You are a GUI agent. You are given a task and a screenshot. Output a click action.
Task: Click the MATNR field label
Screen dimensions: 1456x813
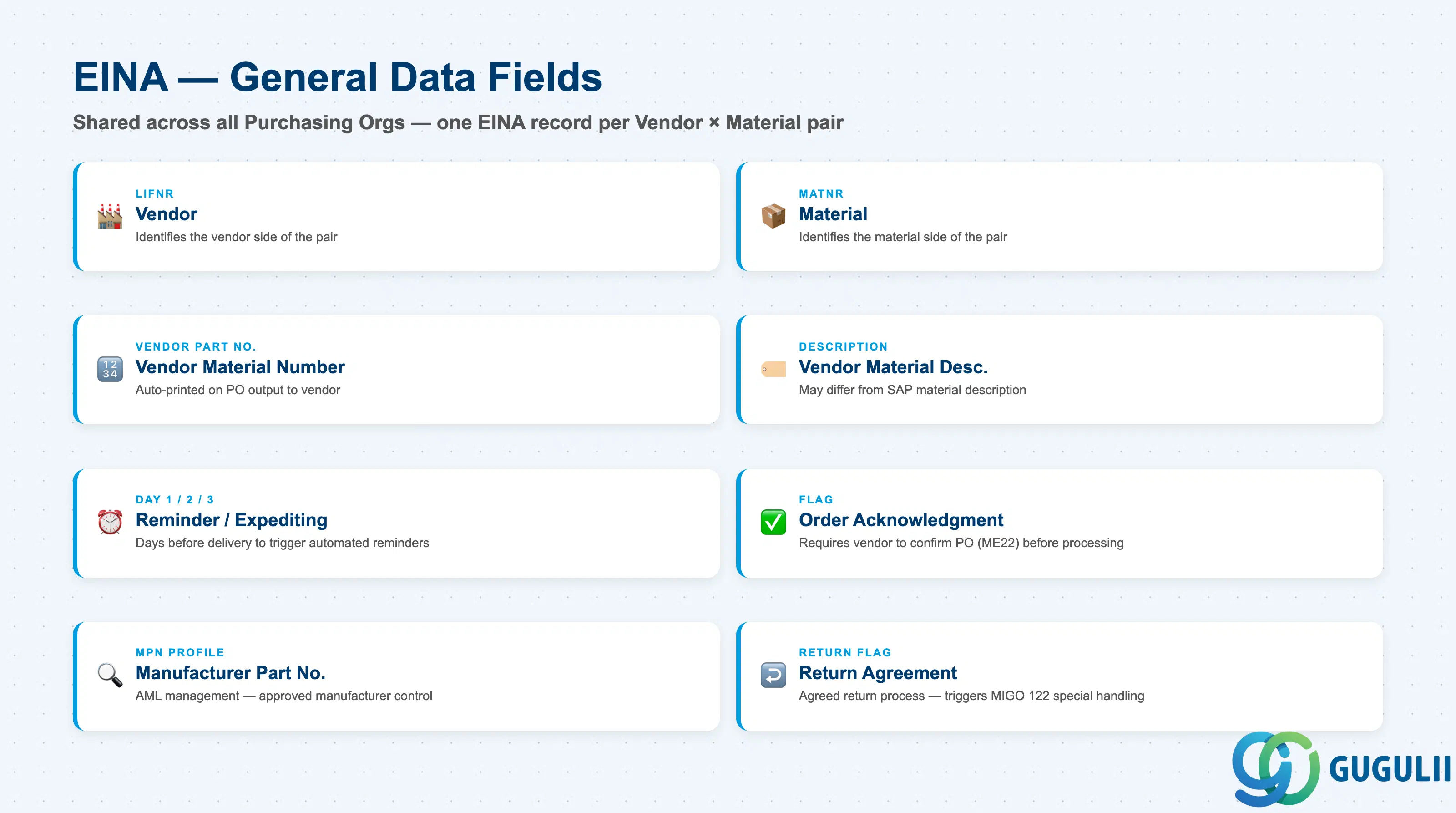821,194
